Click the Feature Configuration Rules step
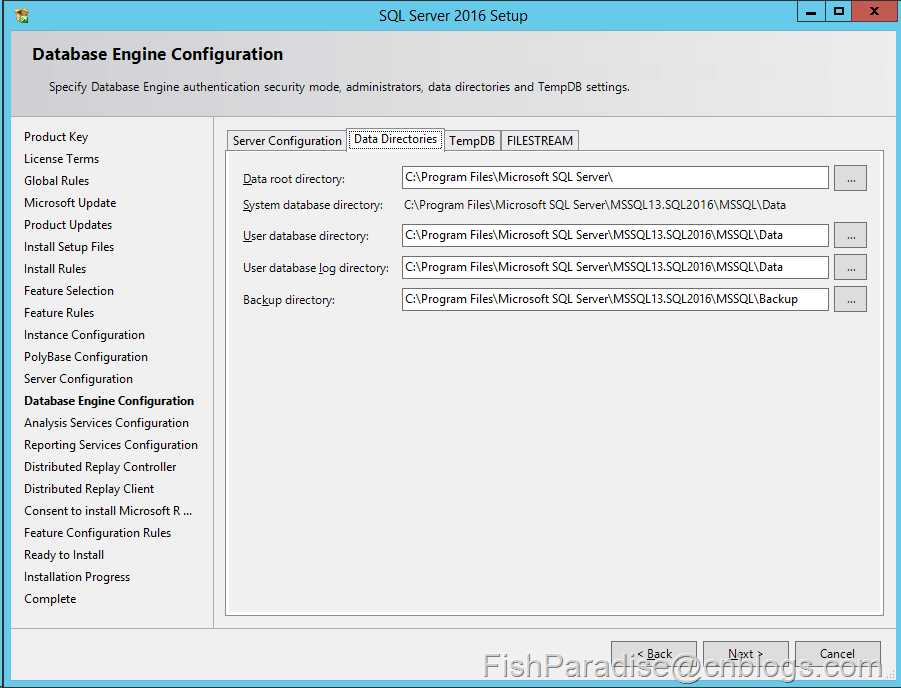The height and width of the screenshot is (688, 901). (98, 533)
